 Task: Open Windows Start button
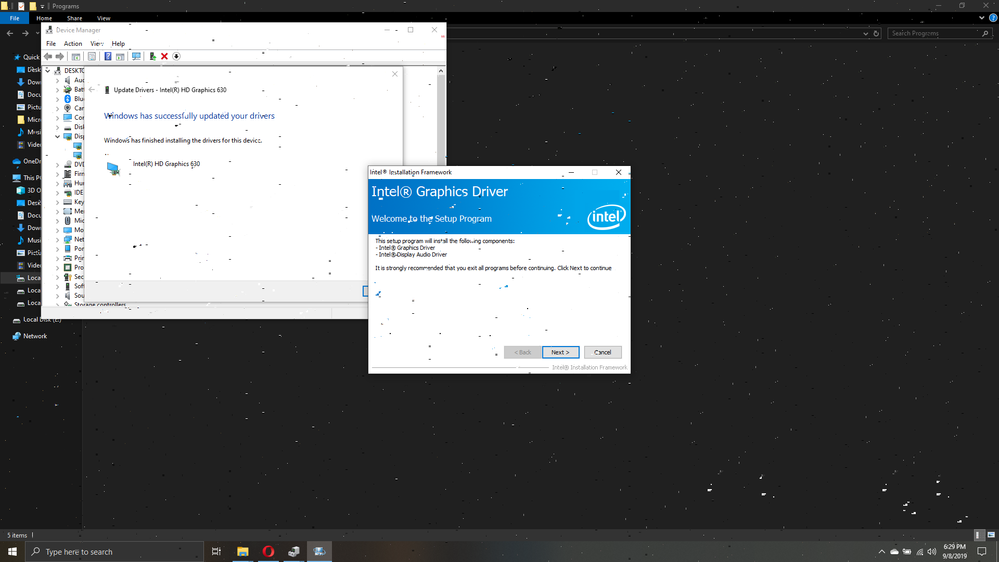pyautogui.click(x=12, y=552)
